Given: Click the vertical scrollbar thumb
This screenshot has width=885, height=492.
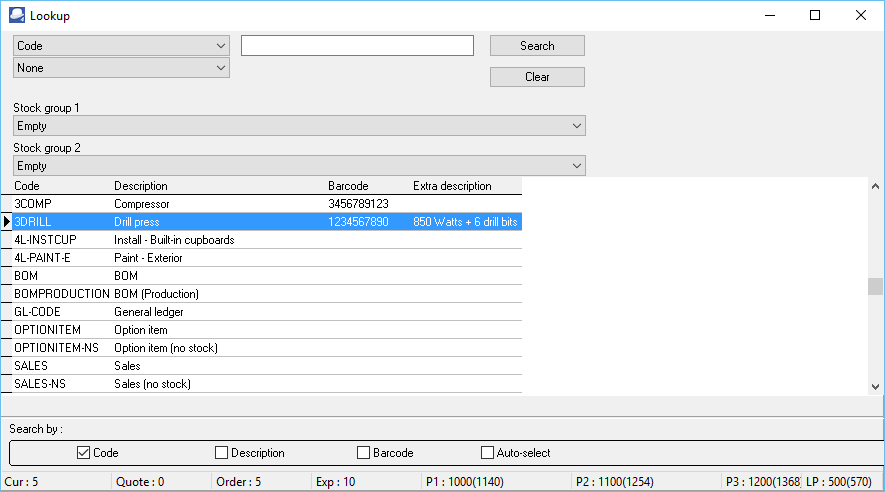Looking at the screenshot, I should [875, 287].
